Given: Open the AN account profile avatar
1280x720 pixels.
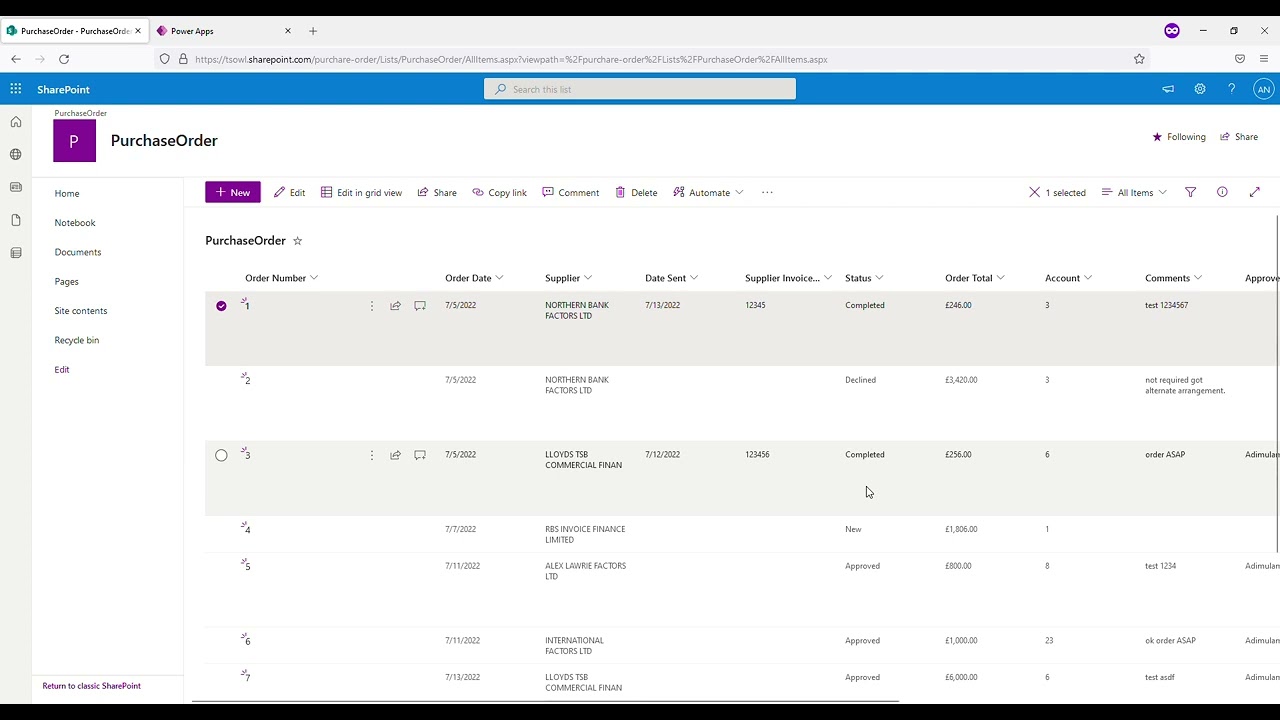Looking at the screenshot, I should [x=1264, y=89].
